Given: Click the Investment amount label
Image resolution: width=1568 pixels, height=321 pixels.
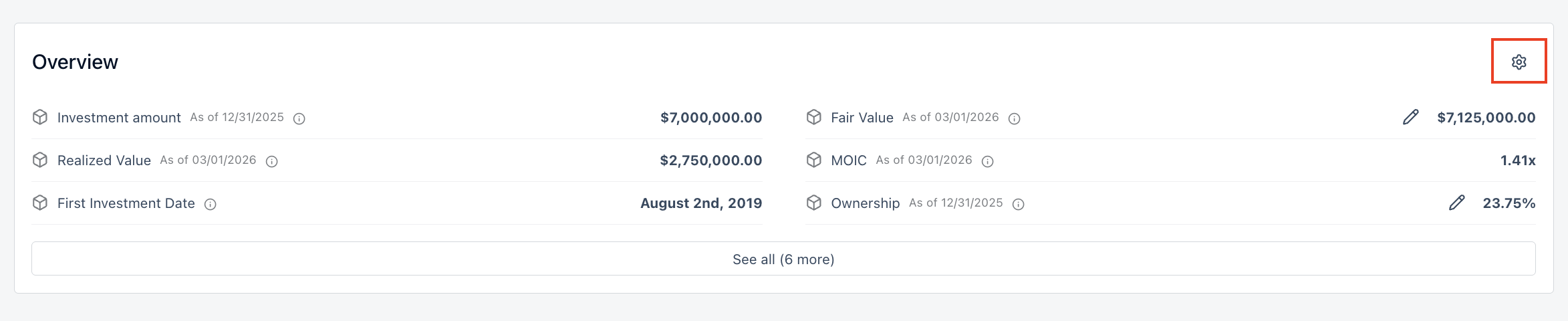Looking at the screenshot, I should coord(119,118).
